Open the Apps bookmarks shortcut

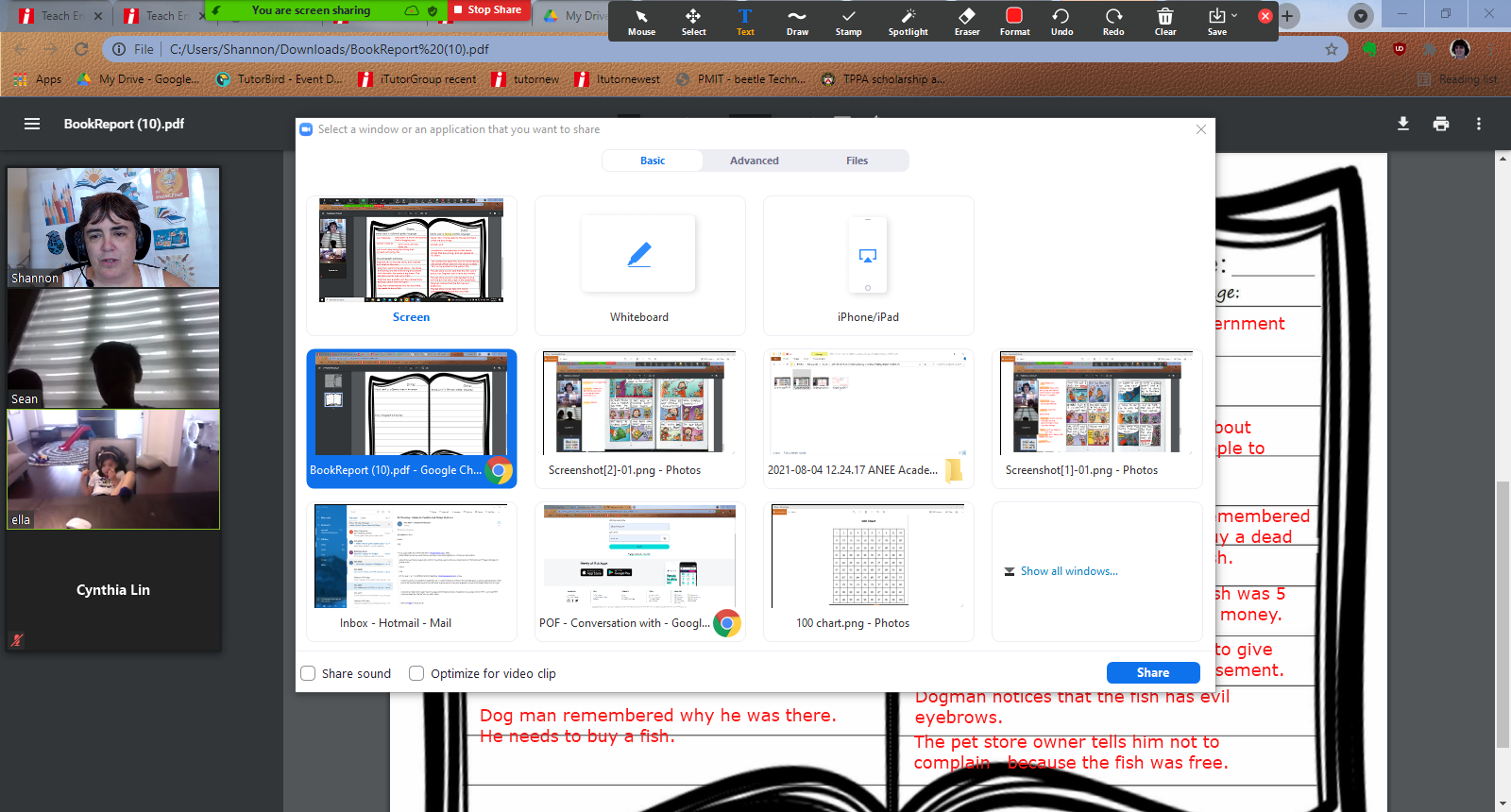pos(38,79)
